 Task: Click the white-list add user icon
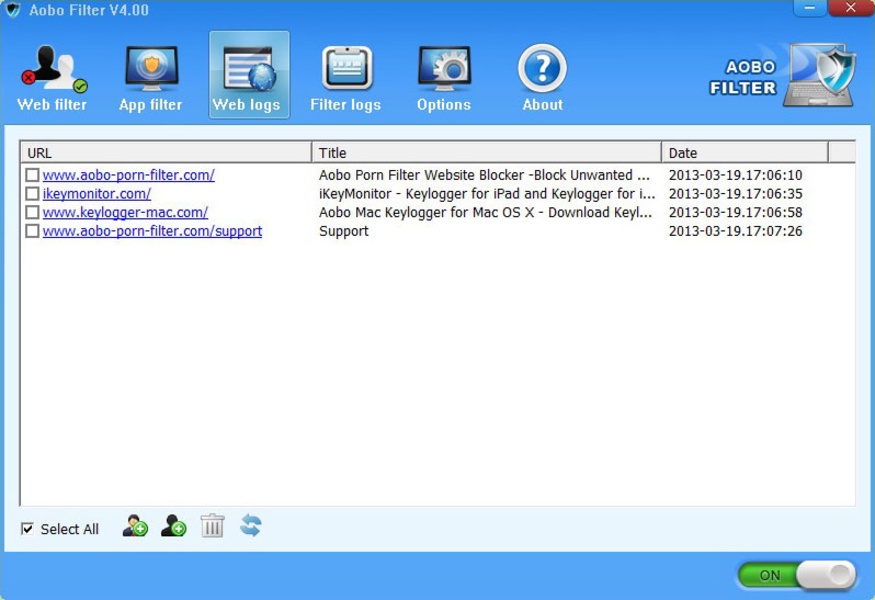(x=135, y=526)
